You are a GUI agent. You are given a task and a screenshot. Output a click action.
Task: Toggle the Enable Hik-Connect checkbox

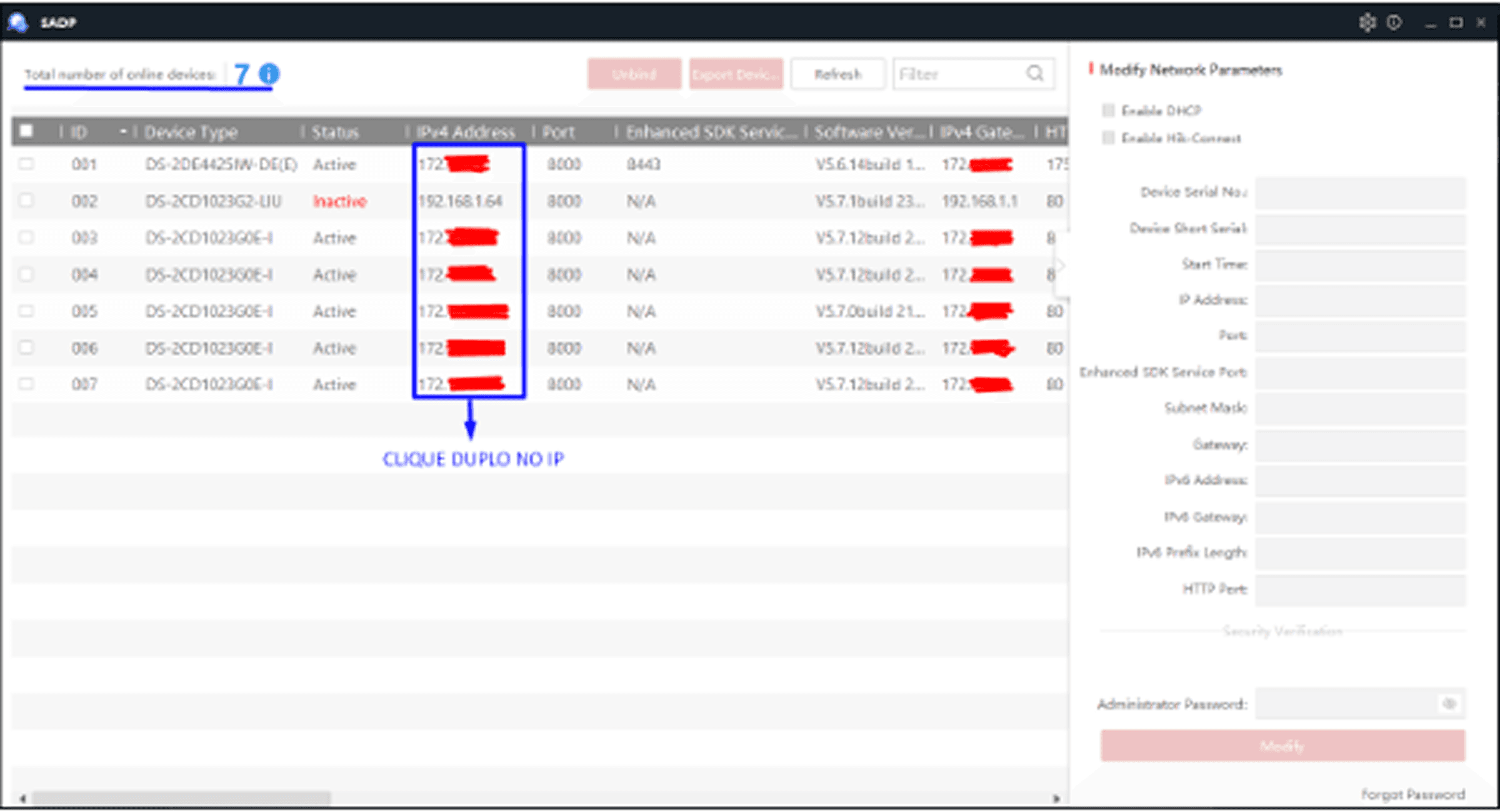click(1108, 137)
